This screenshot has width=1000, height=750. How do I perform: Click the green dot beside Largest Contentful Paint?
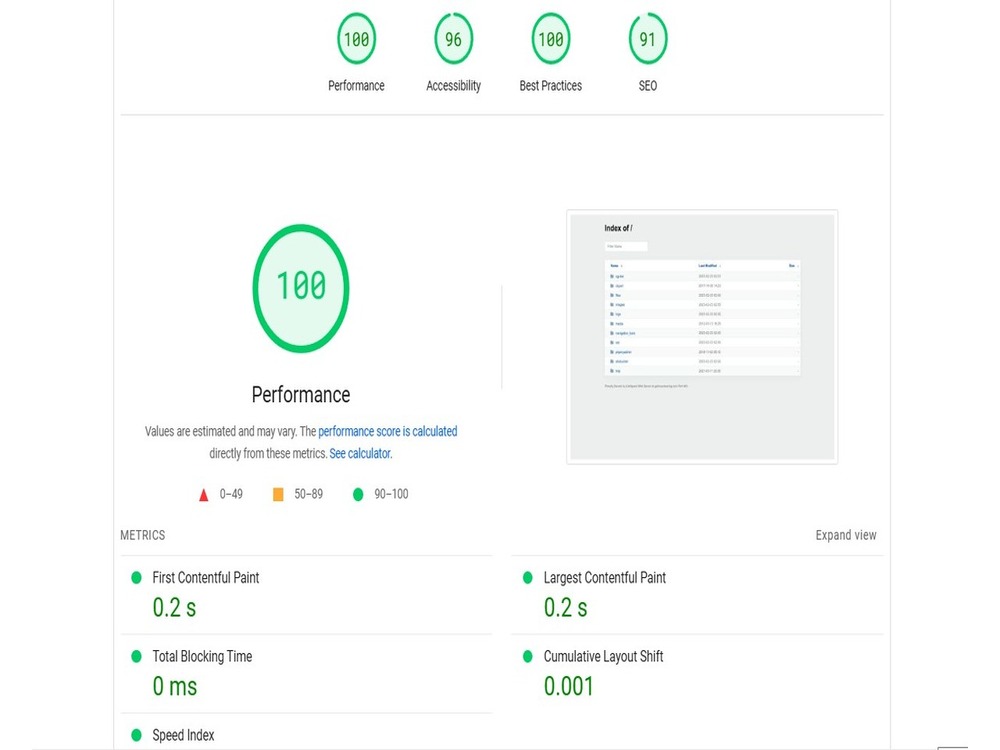527,578
